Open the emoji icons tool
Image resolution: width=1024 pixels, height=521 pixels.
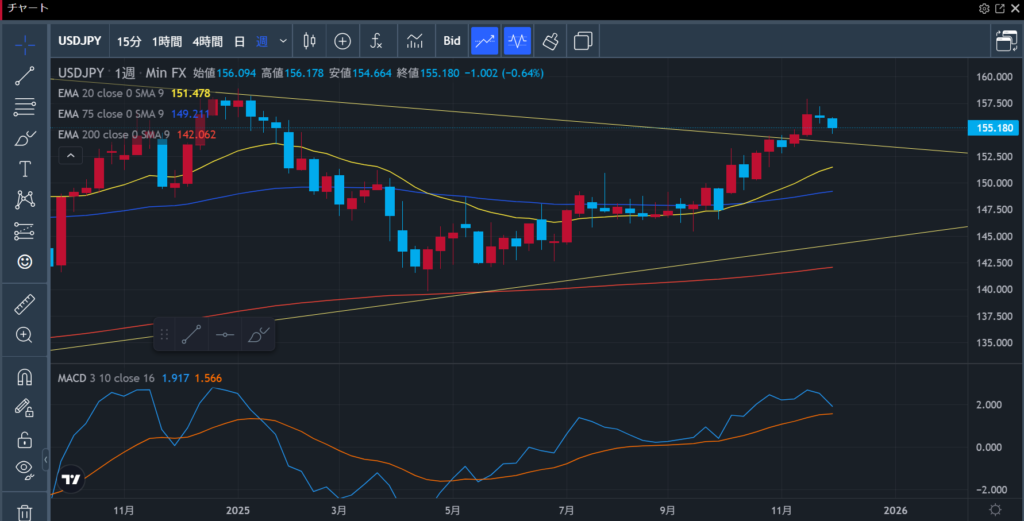(25, 261)
